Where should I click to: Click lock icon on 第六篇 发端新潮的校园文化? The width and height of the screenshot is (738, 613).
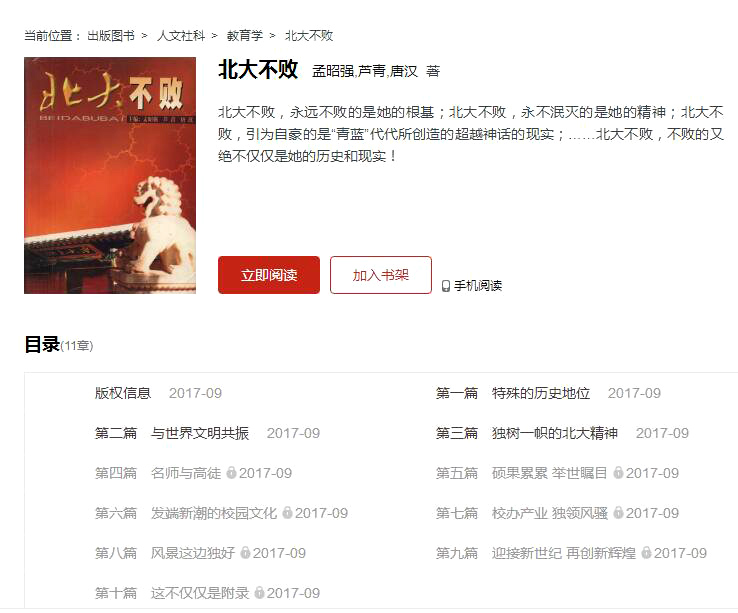[287, 512]
